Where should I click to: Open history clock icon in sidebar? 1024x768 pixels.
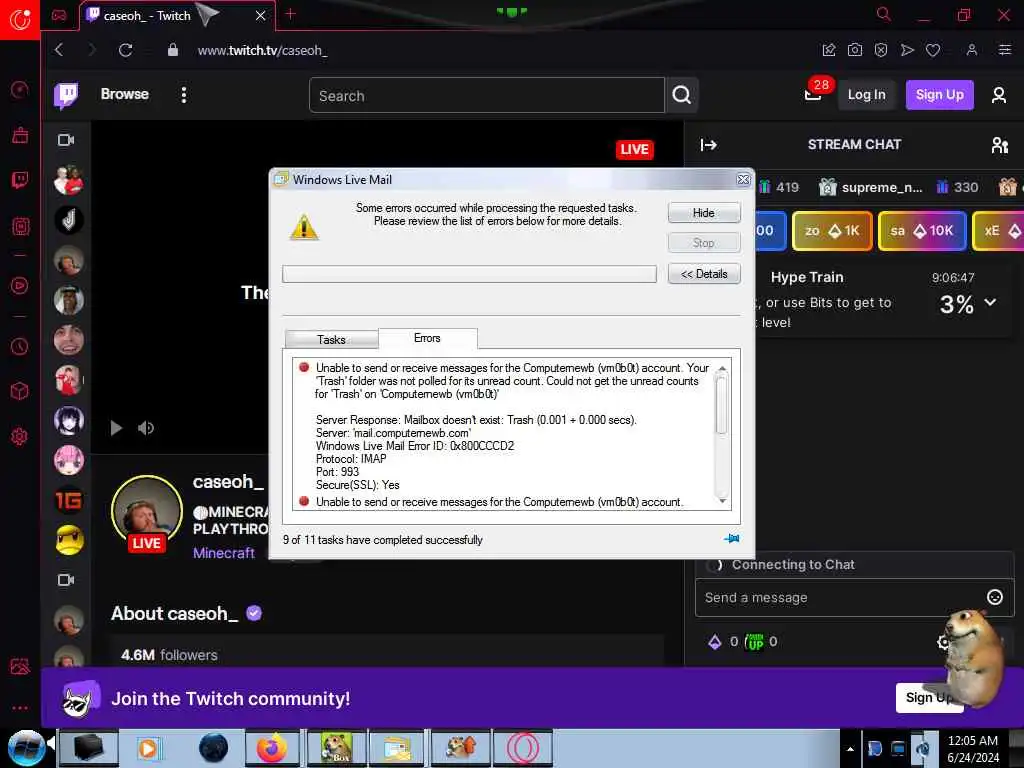pyautogui.click(x=20, y=346)
